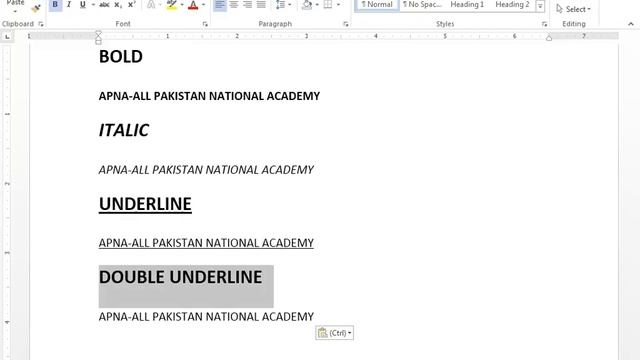This screenshot has width=640, height=360.
Task: Select the Normal style
Action: [x=377, y=5]
